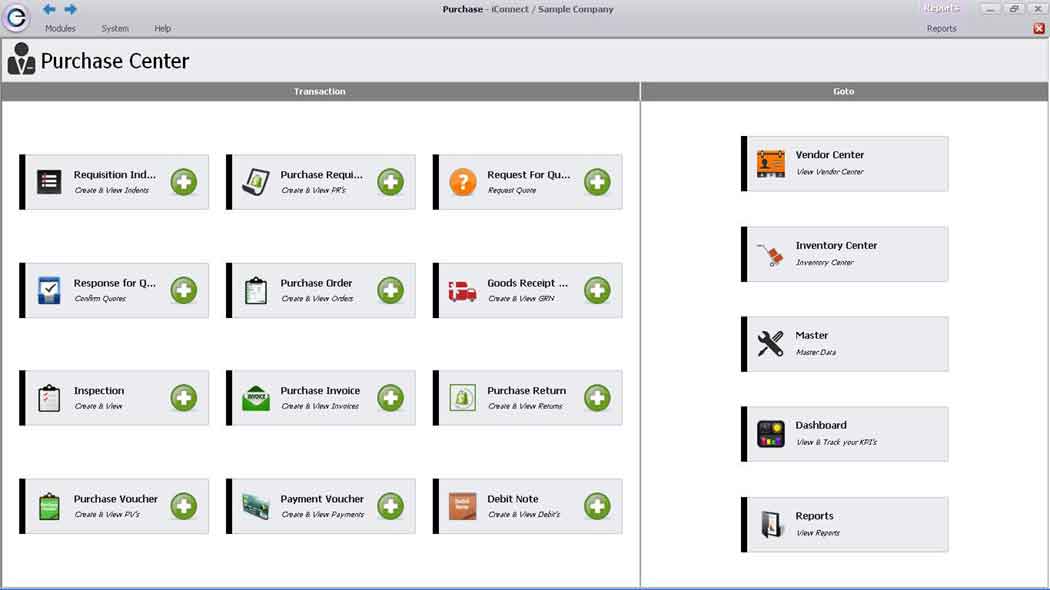1050x590 pixels.
Task: Click the Purchase Invoice envelope icon
Action: coord(256,398)
